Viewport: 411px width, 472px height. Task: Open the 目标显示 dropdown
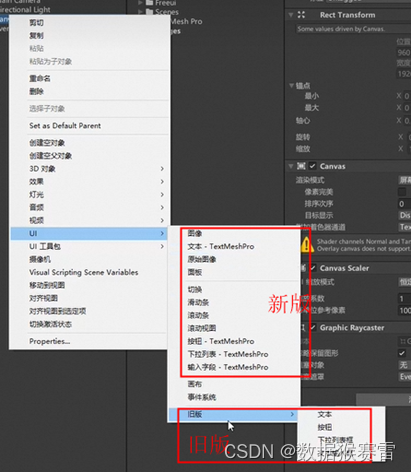(x=405, y=215)
